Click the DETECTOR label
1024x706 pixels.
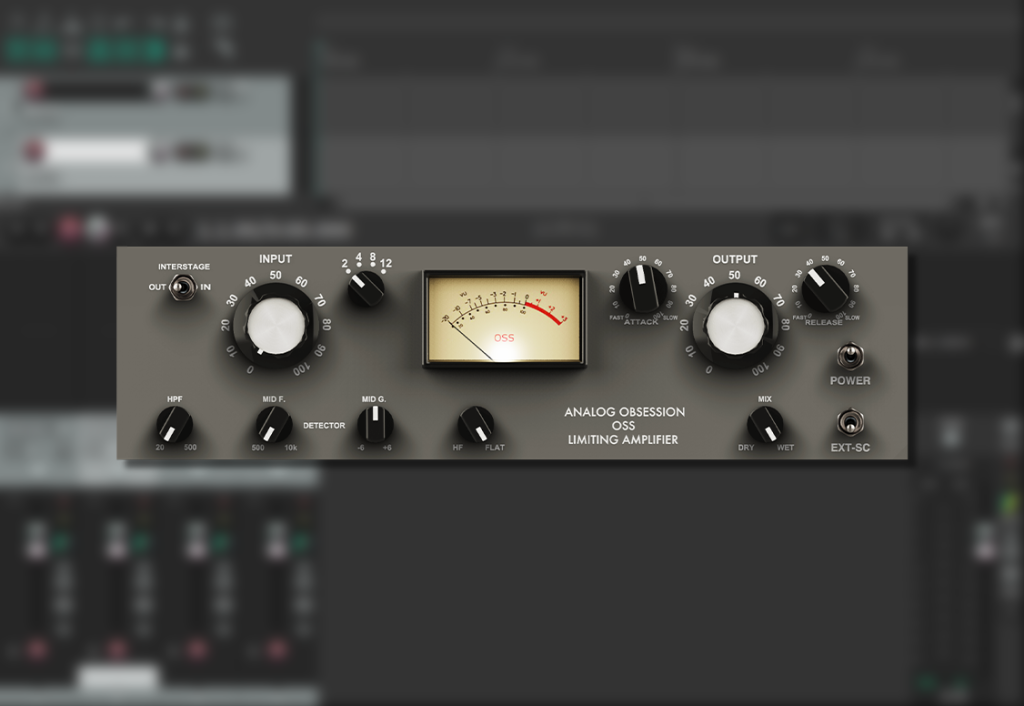coord(324,425)
